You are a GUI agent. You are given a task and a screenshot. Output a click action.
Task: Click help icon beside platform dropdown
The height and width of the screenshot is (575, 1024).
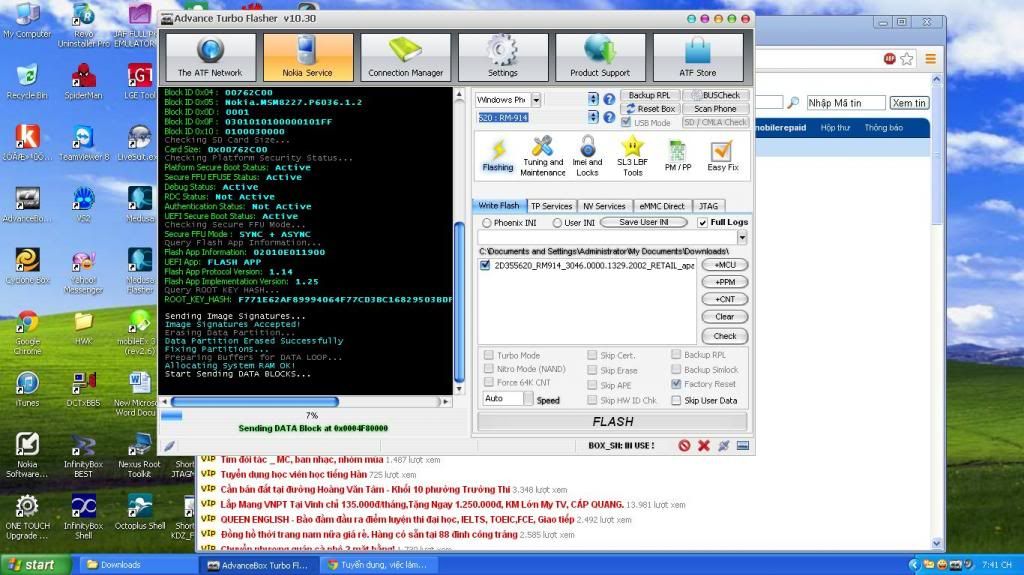click(x=609, y=99)
